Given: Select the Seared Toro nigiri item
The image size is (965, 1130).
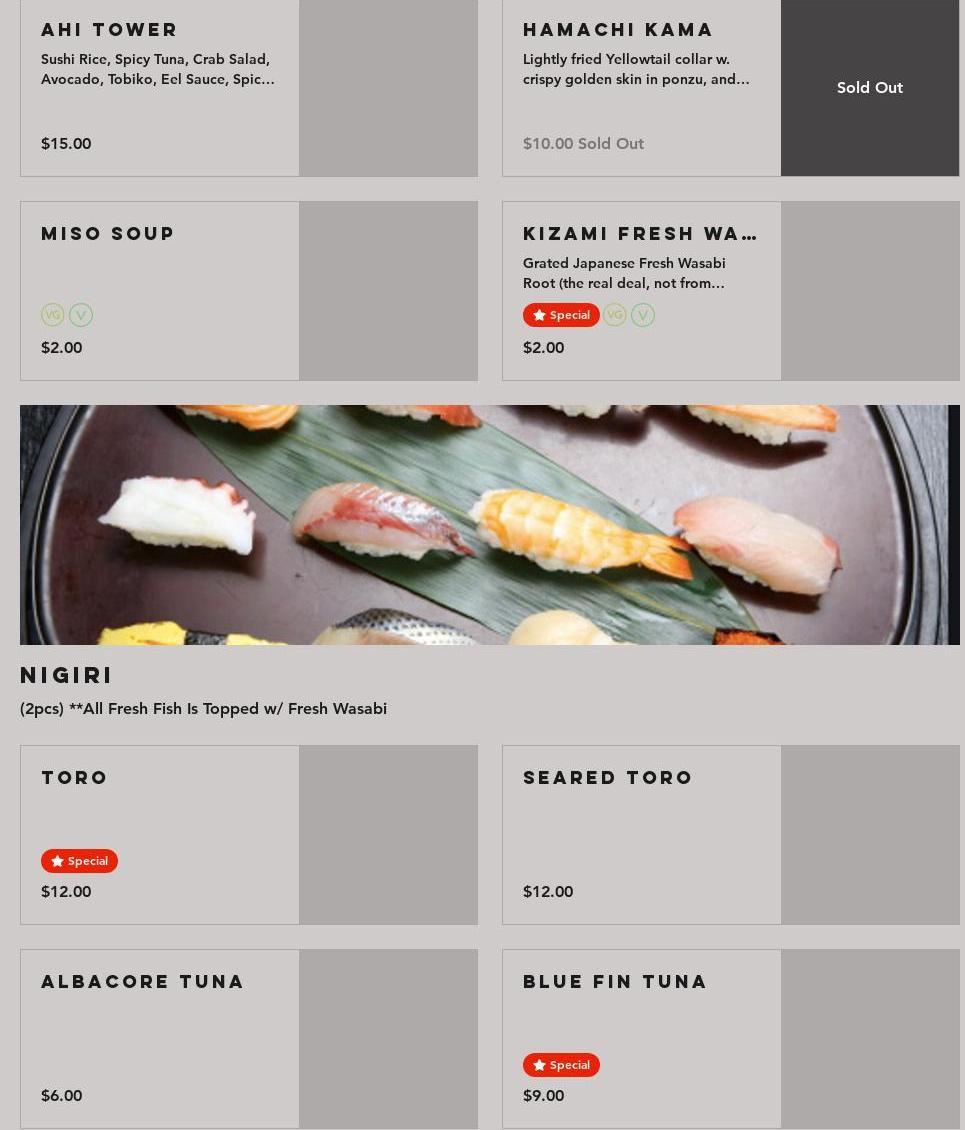Looking at the screenshot, I should point(731,835).
